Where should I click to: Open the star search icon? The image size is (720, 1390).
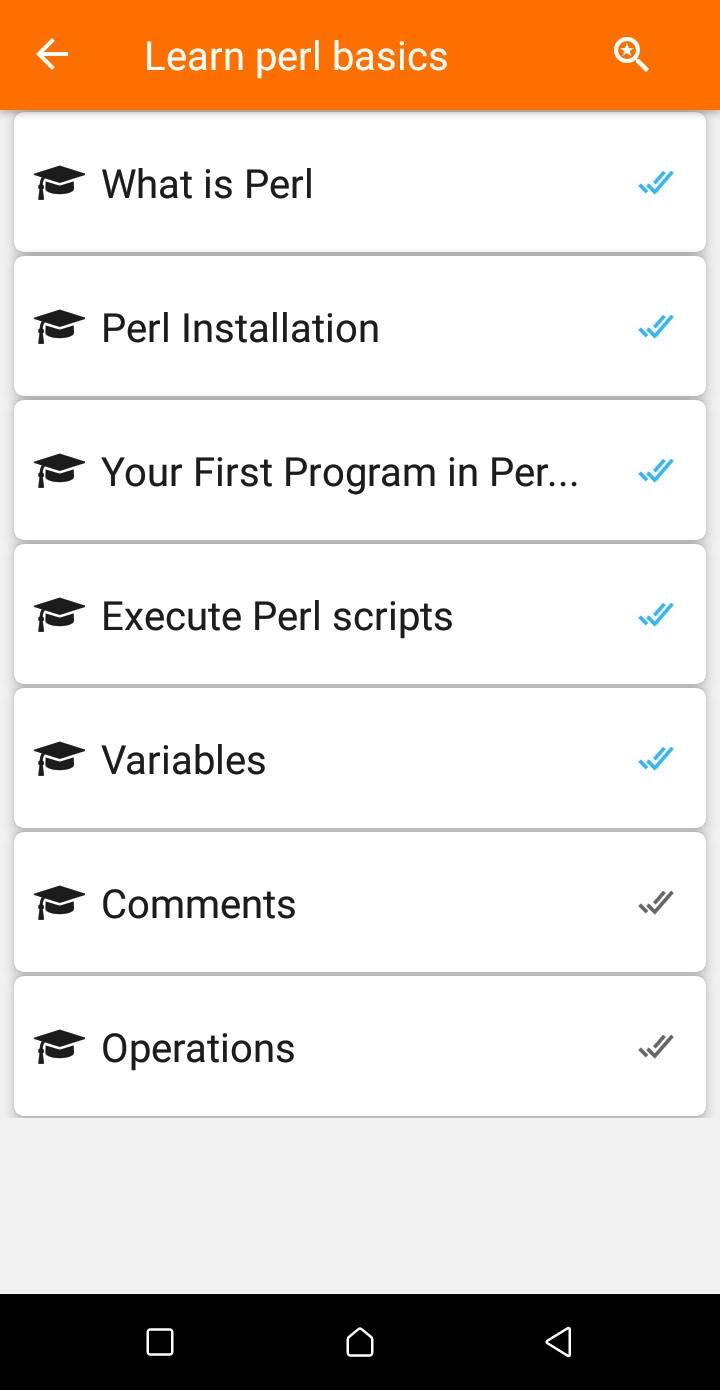point(631,55)
